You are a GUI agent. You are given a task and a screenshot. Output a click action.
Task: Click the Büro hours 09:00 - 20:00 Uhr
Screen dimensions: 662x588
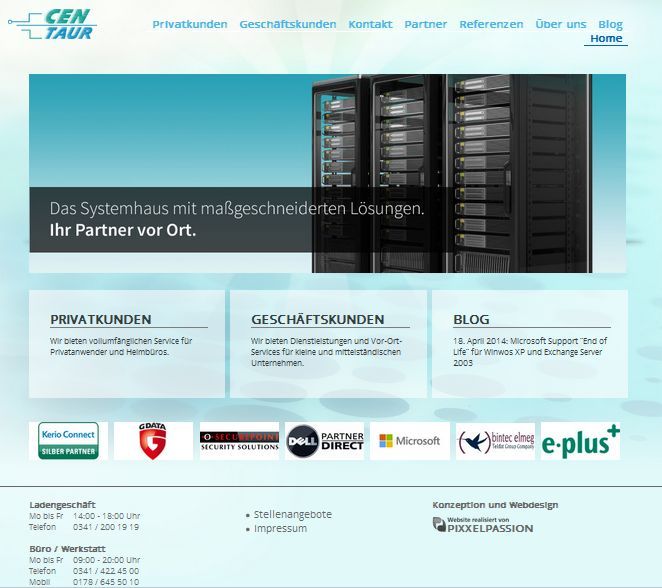(x=106, y=560)
